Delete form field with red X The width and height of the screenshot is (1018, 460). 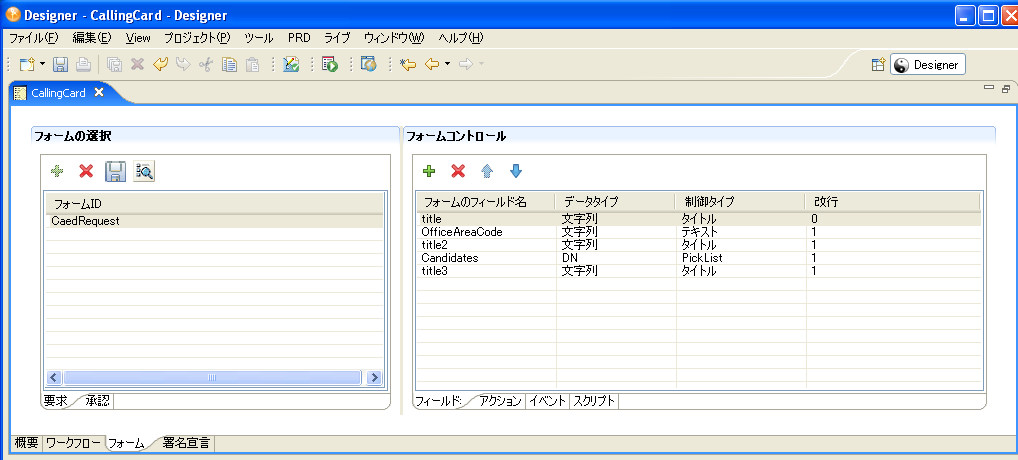click(458, 171)
